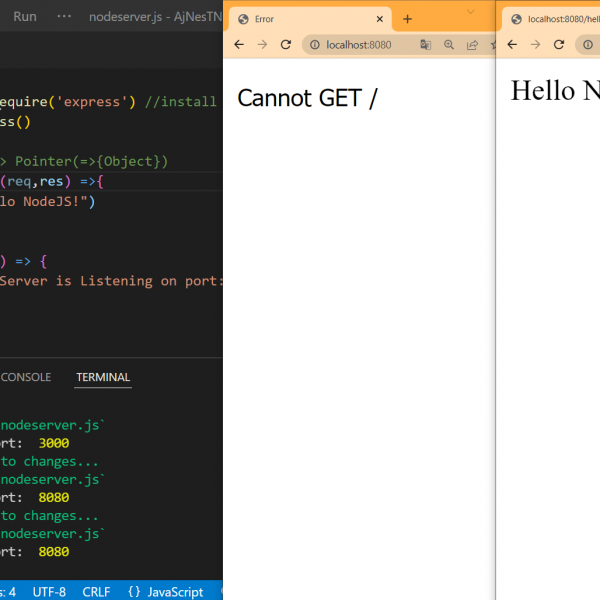Click the share page icon
Screen dimensions: 600x600
click(472, 45)
